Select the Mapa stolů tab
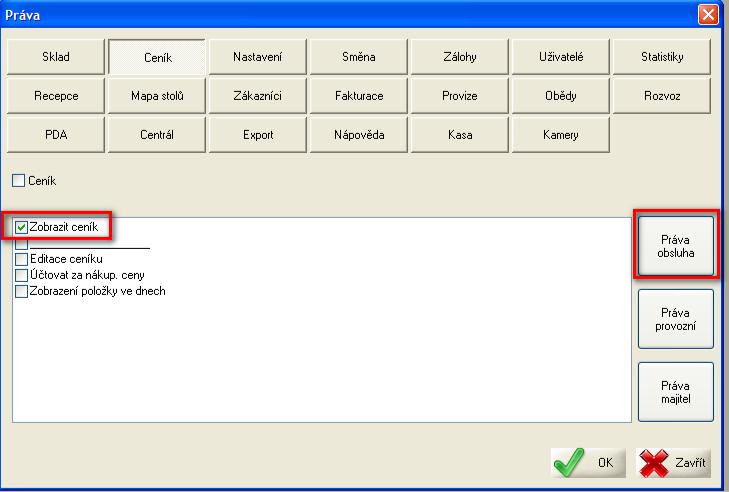Viewport: 729px width, 492px height. (x=157, y=96)
